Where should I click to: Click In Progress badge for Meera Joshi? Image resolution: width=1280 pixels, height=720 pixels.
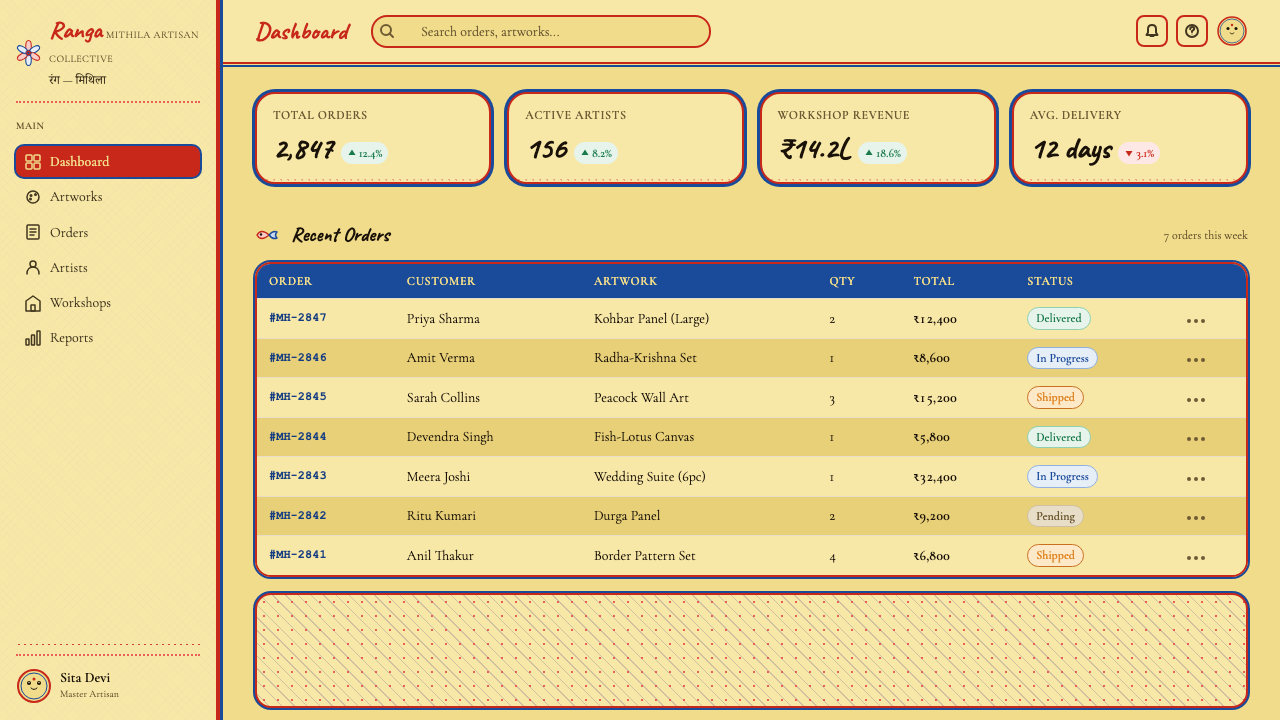point(1062,477)
